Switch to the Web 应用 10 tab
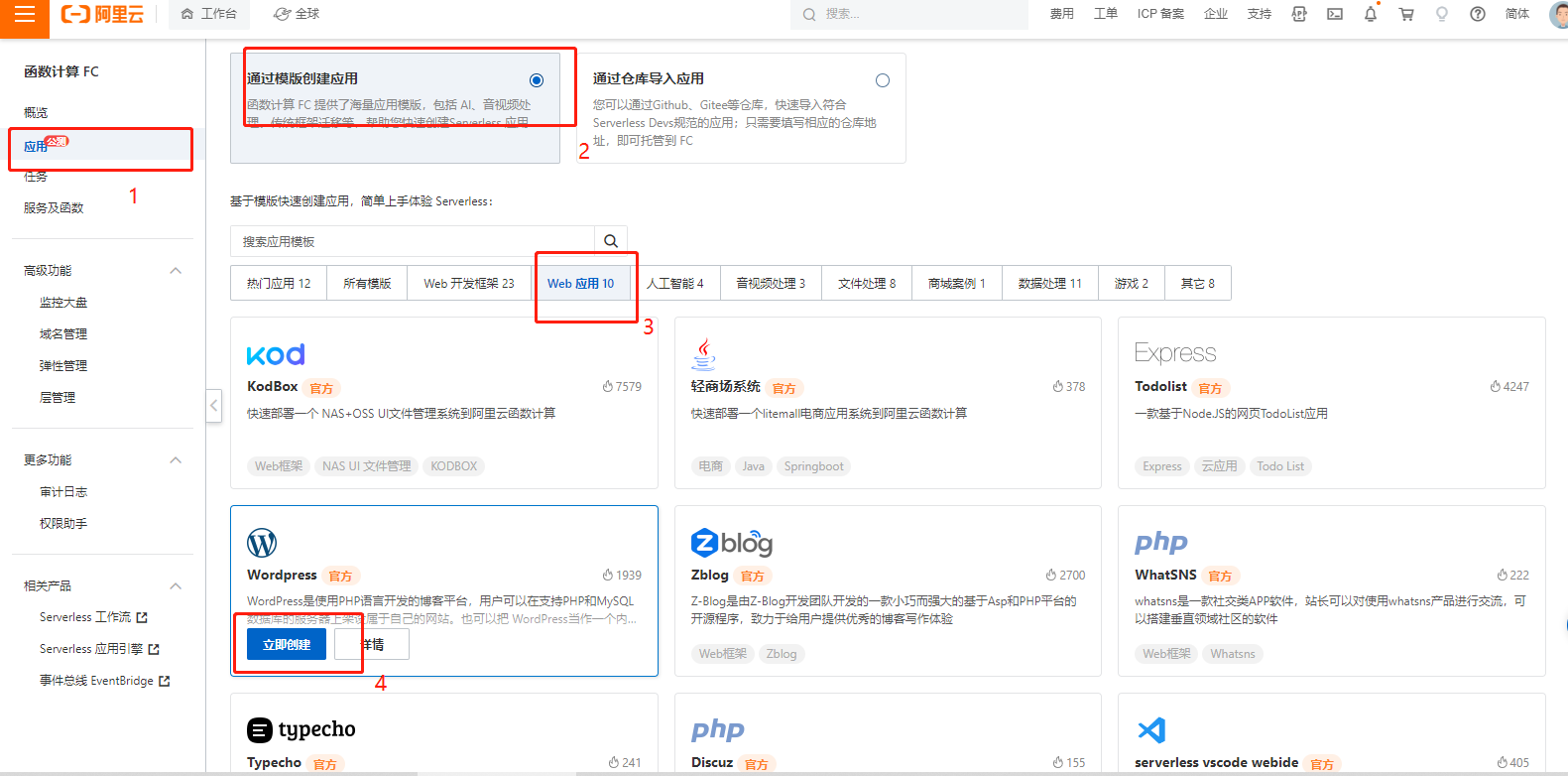Screen dimensions: 1568x776 click(x=581, y=283)
